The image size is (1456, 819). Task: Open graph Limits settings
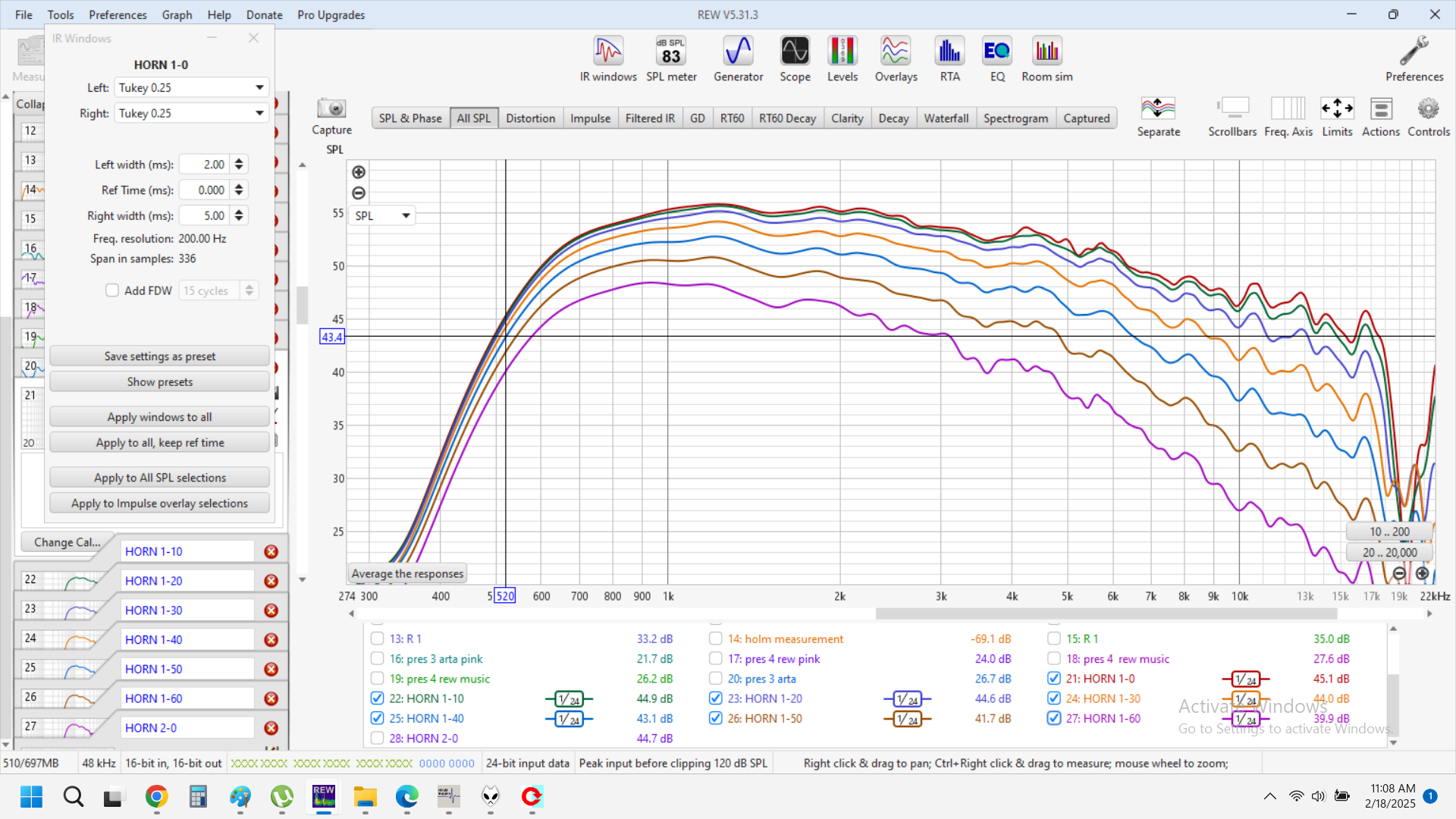pyautogui.click(x=1337, y=117)
